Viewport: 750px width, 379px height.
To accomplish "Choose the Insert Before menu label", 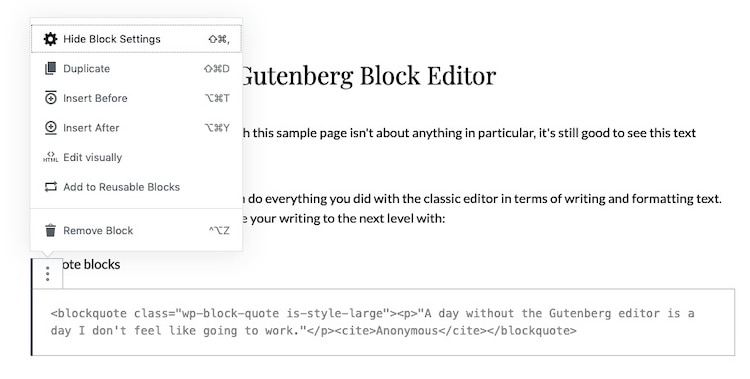I will click(x=95, y=98).
